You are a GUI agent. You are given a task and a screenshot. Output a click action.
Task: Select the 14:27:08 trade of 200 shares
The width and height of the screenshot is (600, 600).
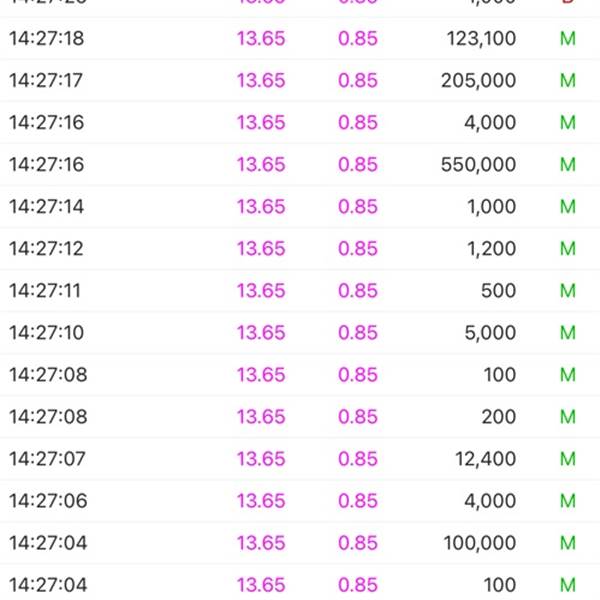click(x=300, y=417)
